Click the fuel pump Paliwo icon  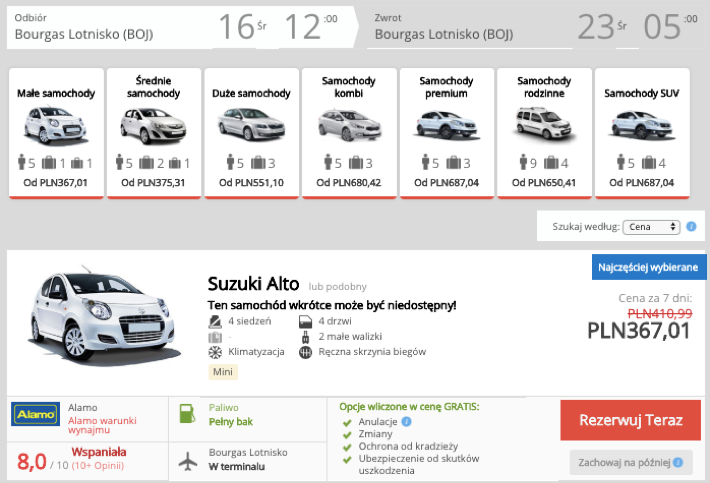187,414
